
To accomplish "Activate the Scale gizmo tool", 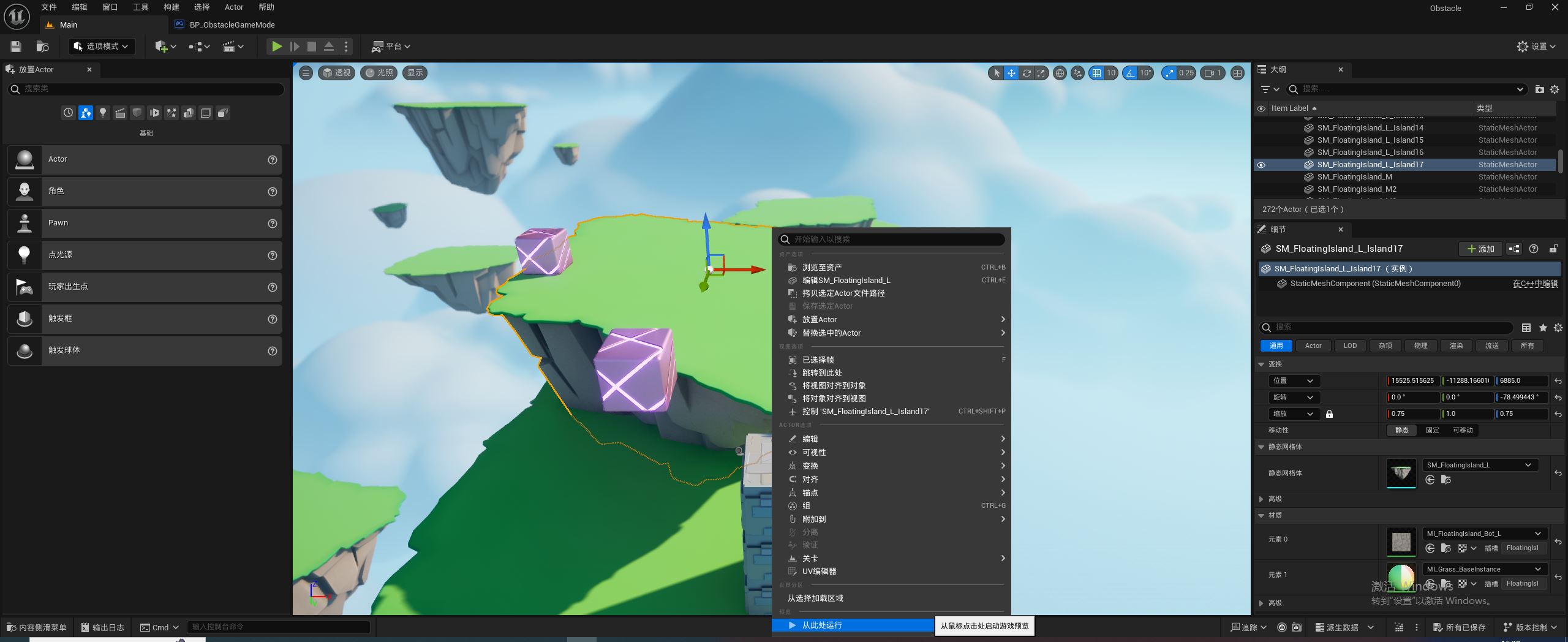I will click(1041, 73).
